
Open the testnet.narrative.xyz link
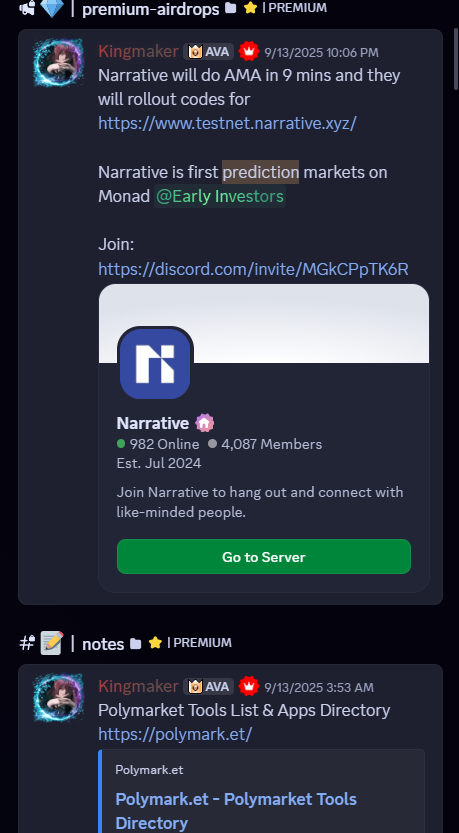click(x=227, y=123)
